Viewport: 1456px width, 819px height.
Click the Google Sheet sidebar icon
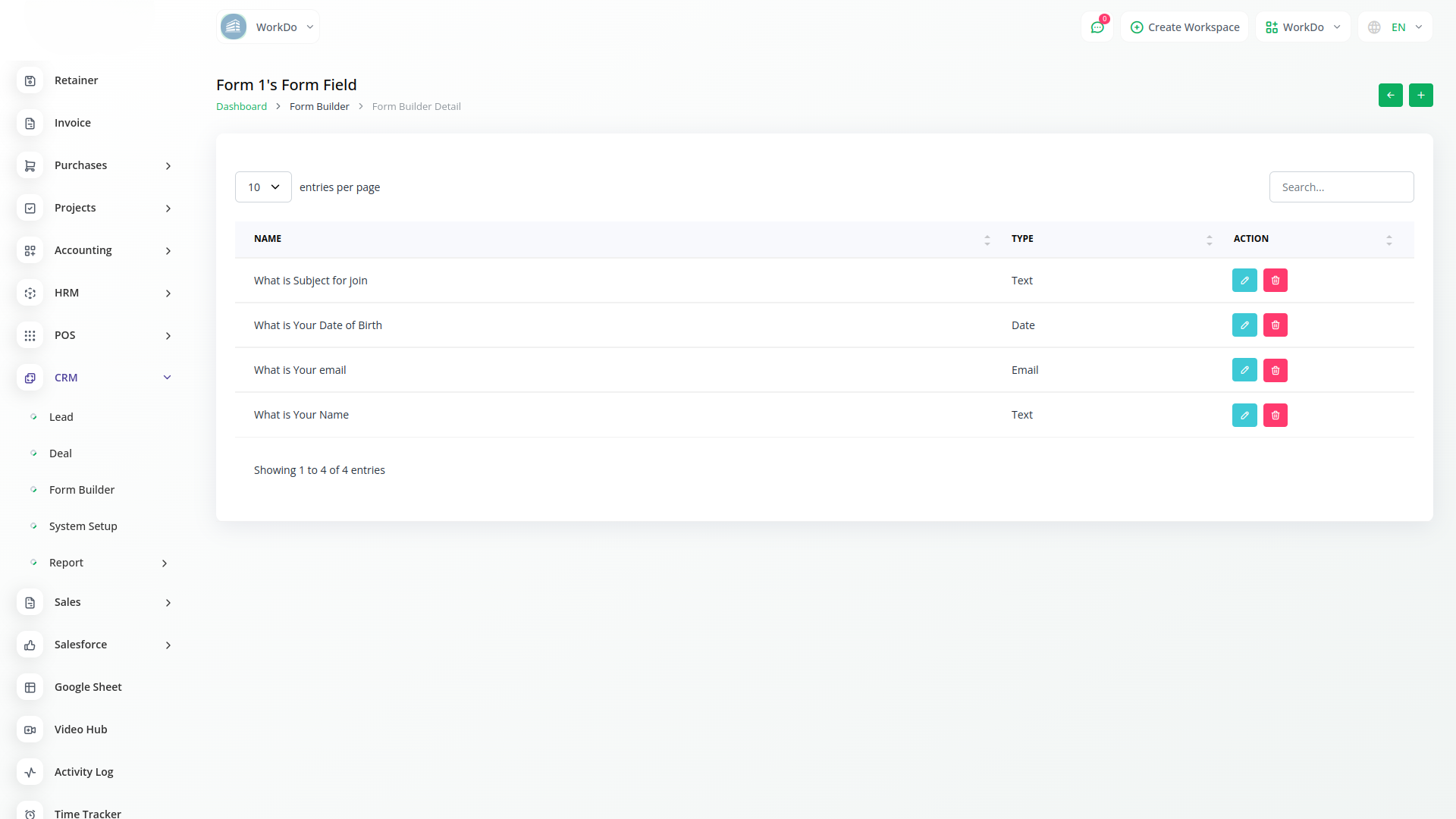[30, 687]
